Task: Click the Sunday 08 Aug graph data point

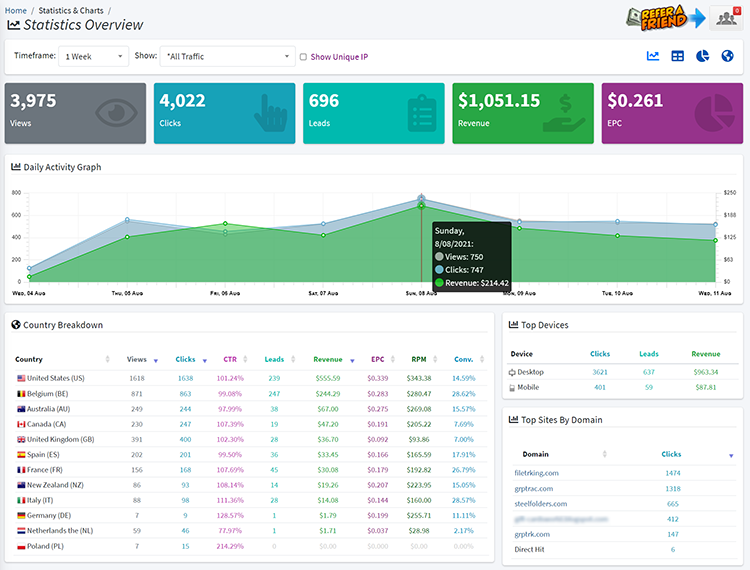Action: (421, 205)
